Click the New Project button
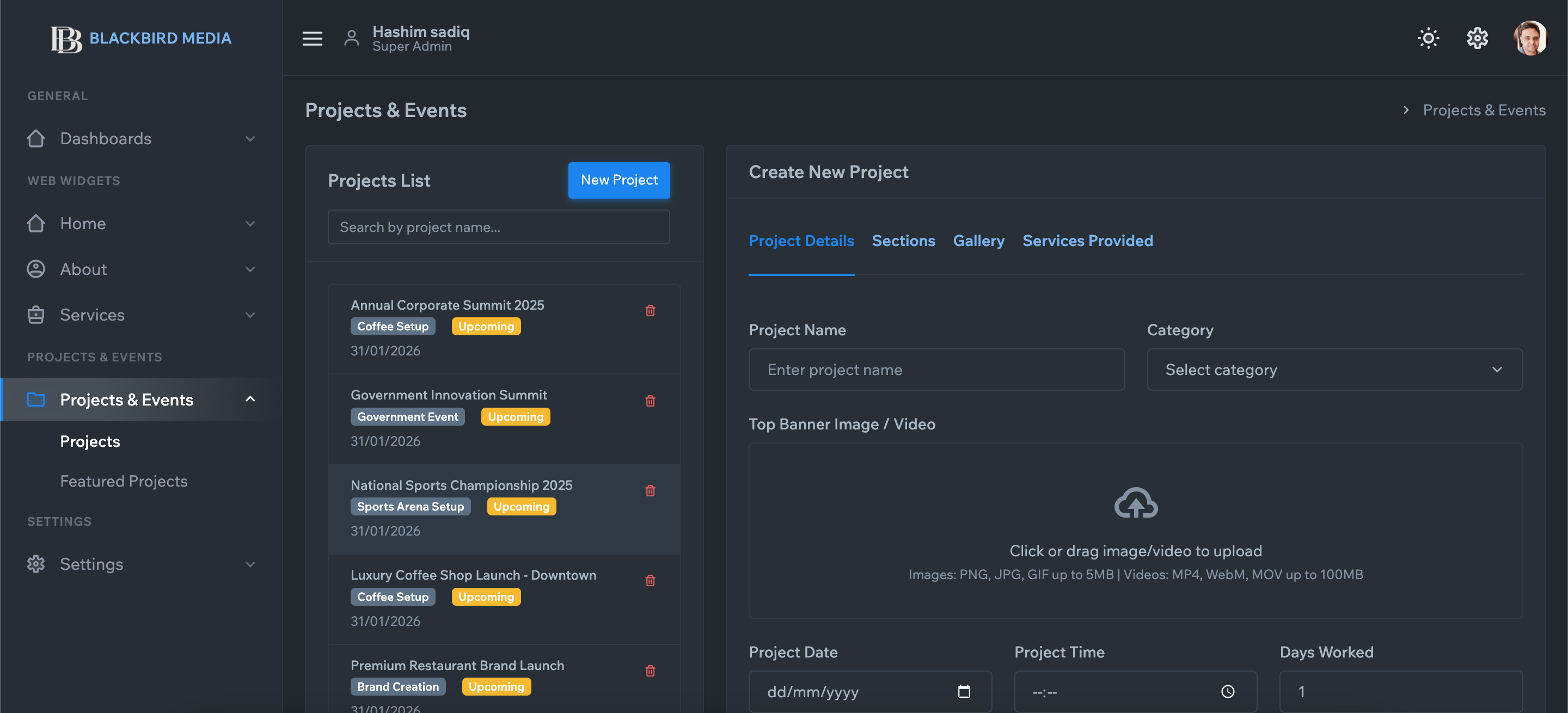Image resolution: width=1568 pixels, height=713 pixels. coord(619,180)
